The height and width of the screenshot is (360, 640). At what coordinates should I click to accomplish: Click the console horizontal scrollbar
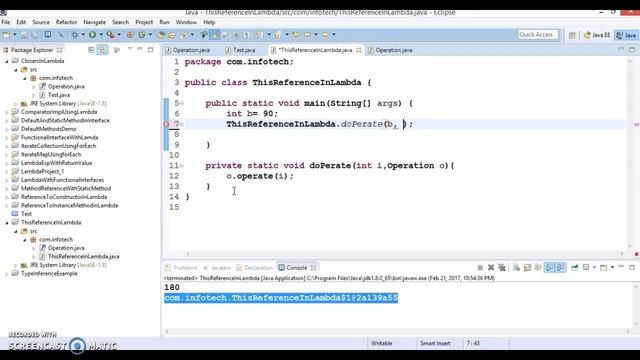[x=398, y=331]
